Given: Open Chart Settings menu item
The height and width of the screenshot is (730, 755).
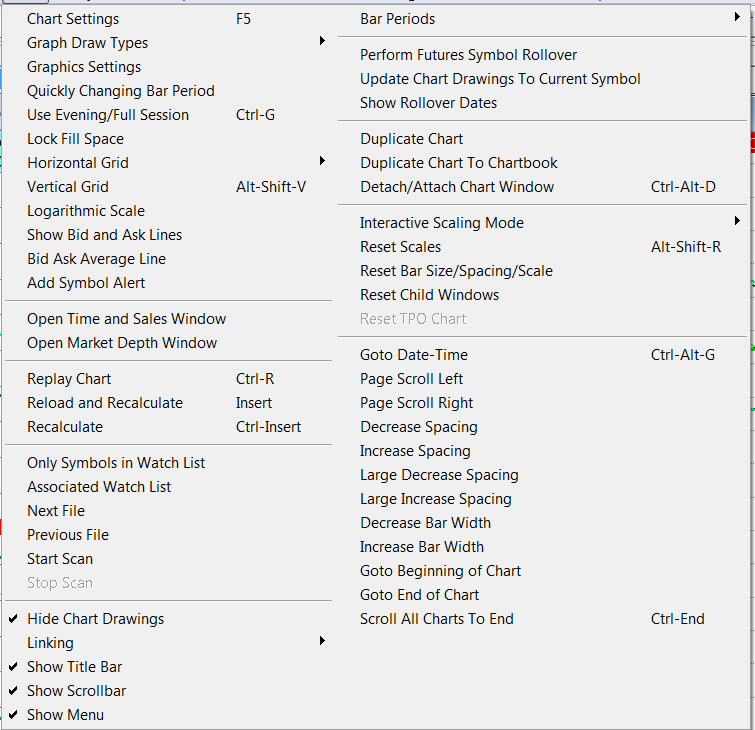Looking at the screenshot, I should click(168, 19).
